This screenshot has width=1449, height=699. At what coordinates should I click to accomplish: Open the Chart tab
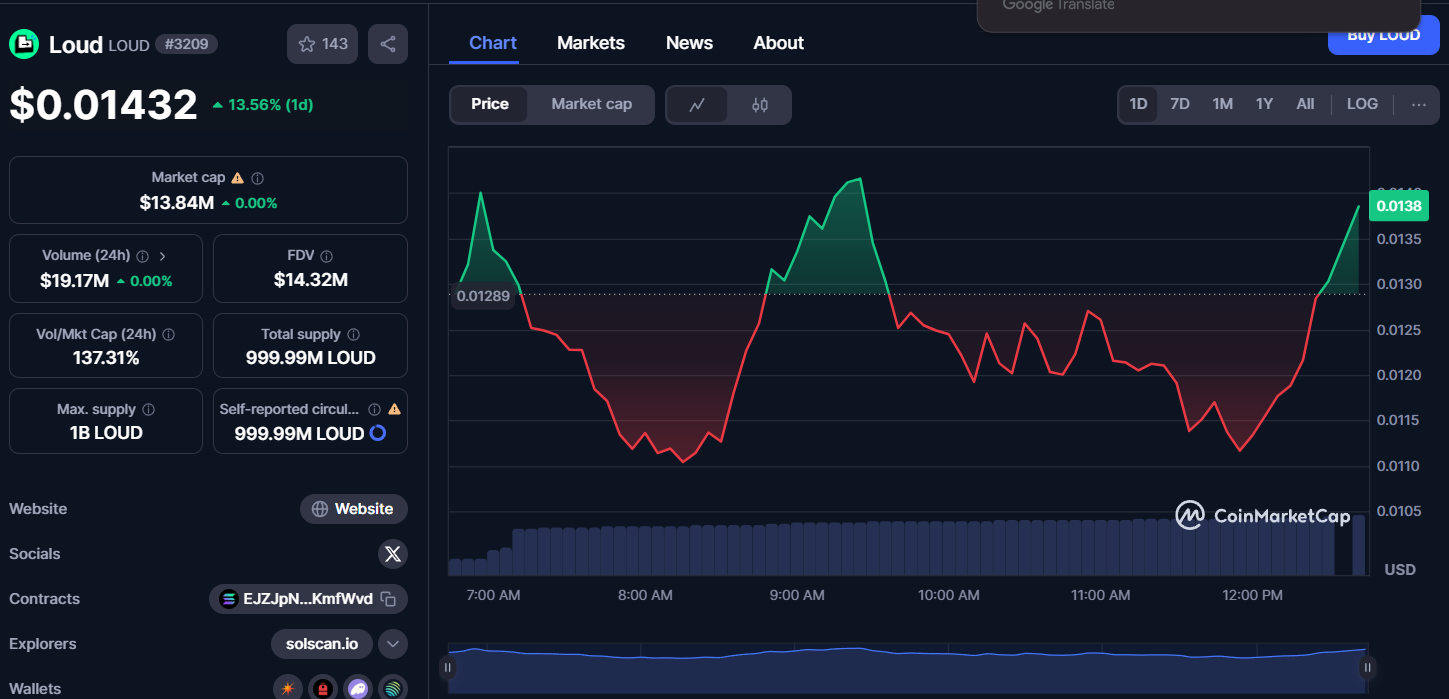493,43
